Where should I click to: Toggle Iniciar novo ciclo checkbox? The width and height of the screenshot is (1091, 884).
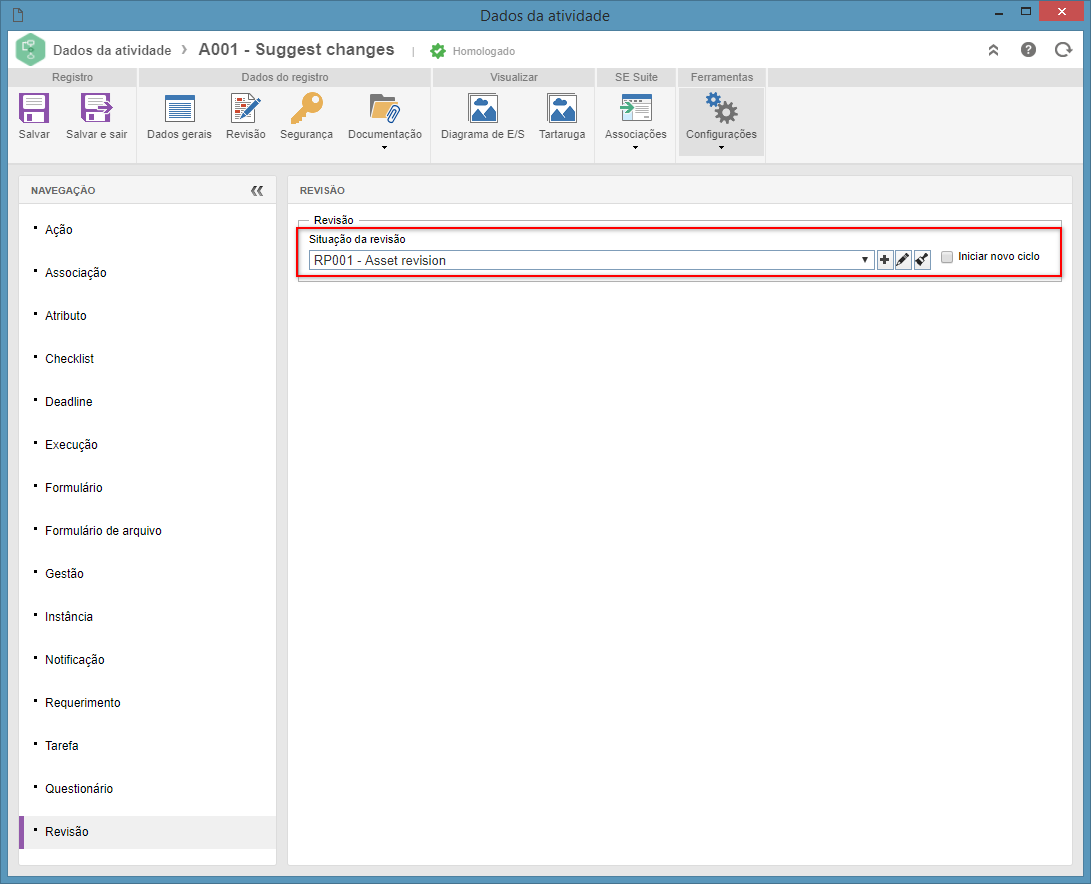947,257
